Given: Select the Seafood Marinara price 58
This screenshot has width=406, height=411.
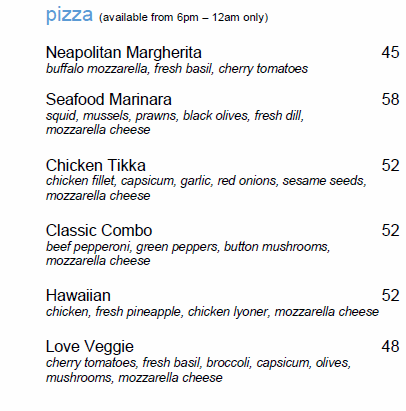Looking at the screenshot, I should pos(390,99).
